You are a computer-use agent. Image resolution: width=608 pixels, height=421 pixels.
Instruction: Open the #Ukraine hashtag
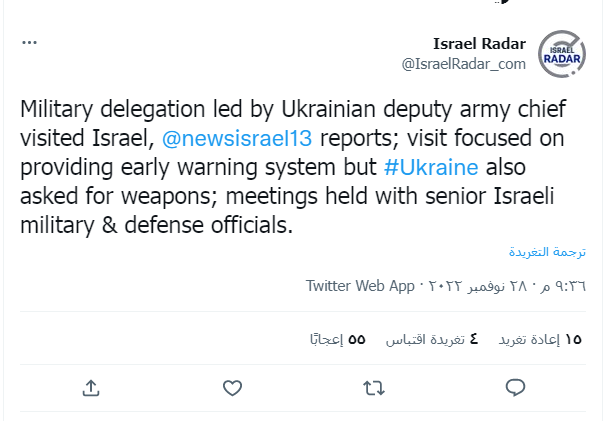point(430,166)
